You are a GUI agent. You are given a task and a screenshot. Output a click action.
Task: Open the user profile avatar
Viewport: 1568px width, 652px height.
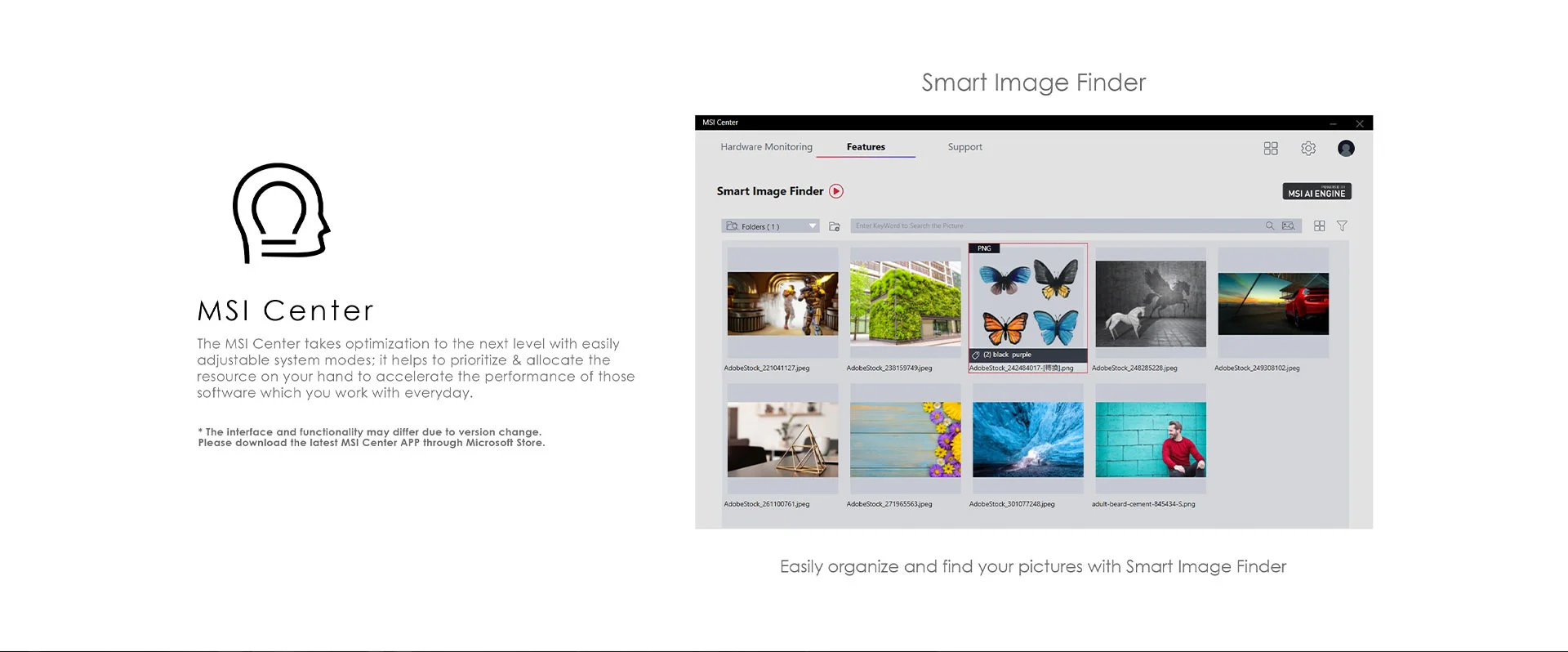coord(1346,149)
